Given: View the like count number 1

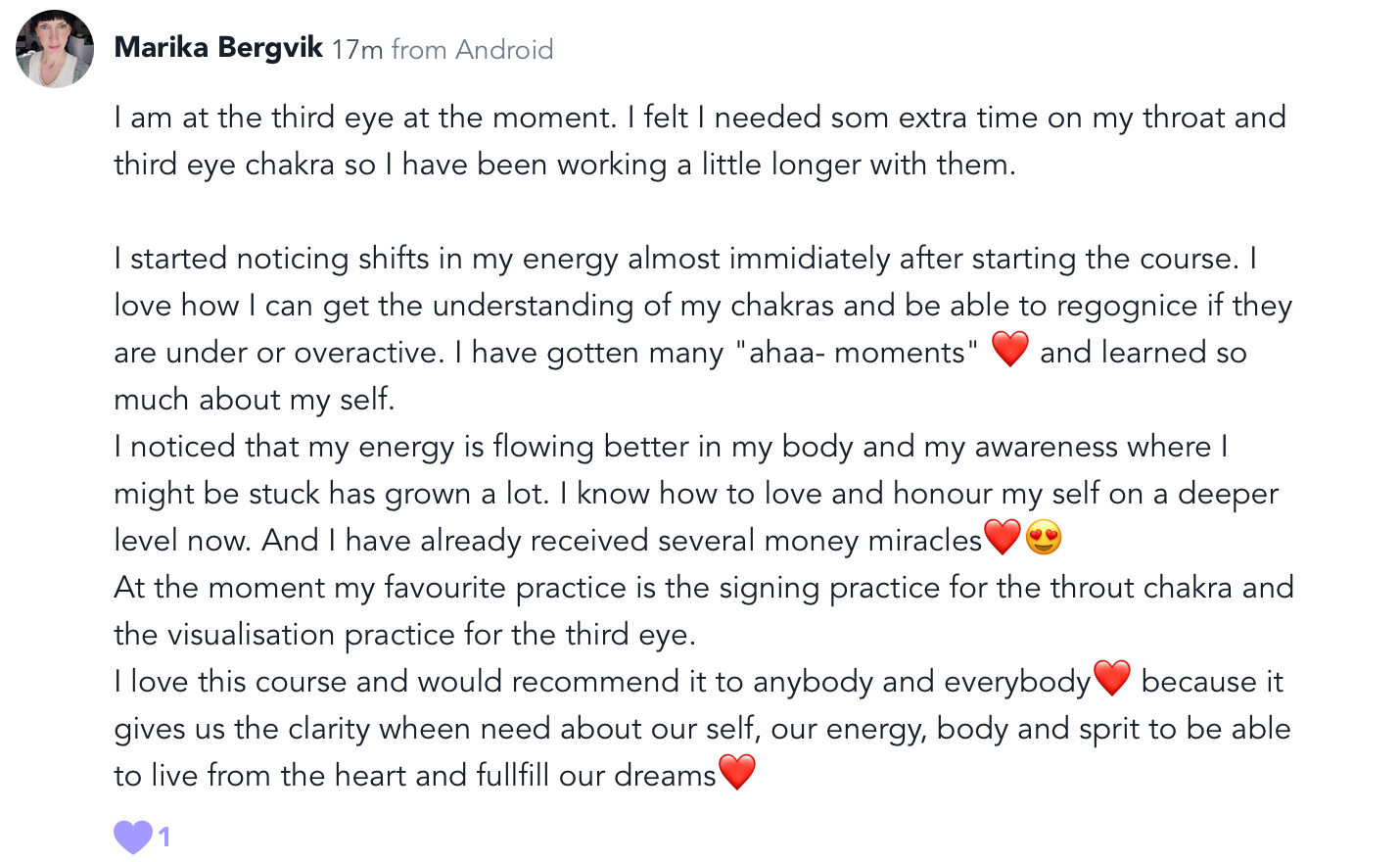Looking at the screenshot, I should click(164, 837).
